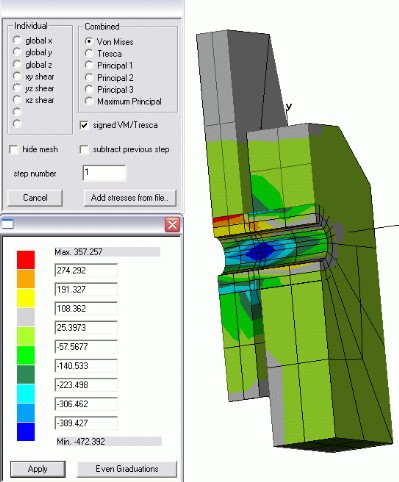The width and height of the screenshot is (399, 482).
Task: Click the Cancel button
Action: [35, 198]
